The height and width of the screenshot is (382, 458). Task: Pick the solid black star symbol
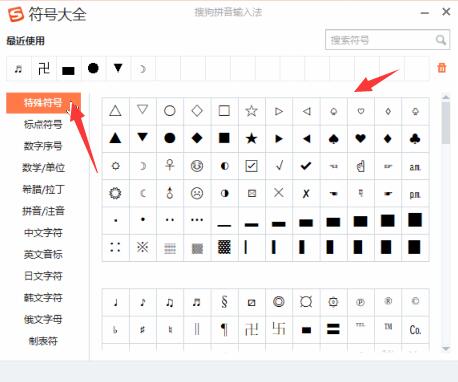251,138
